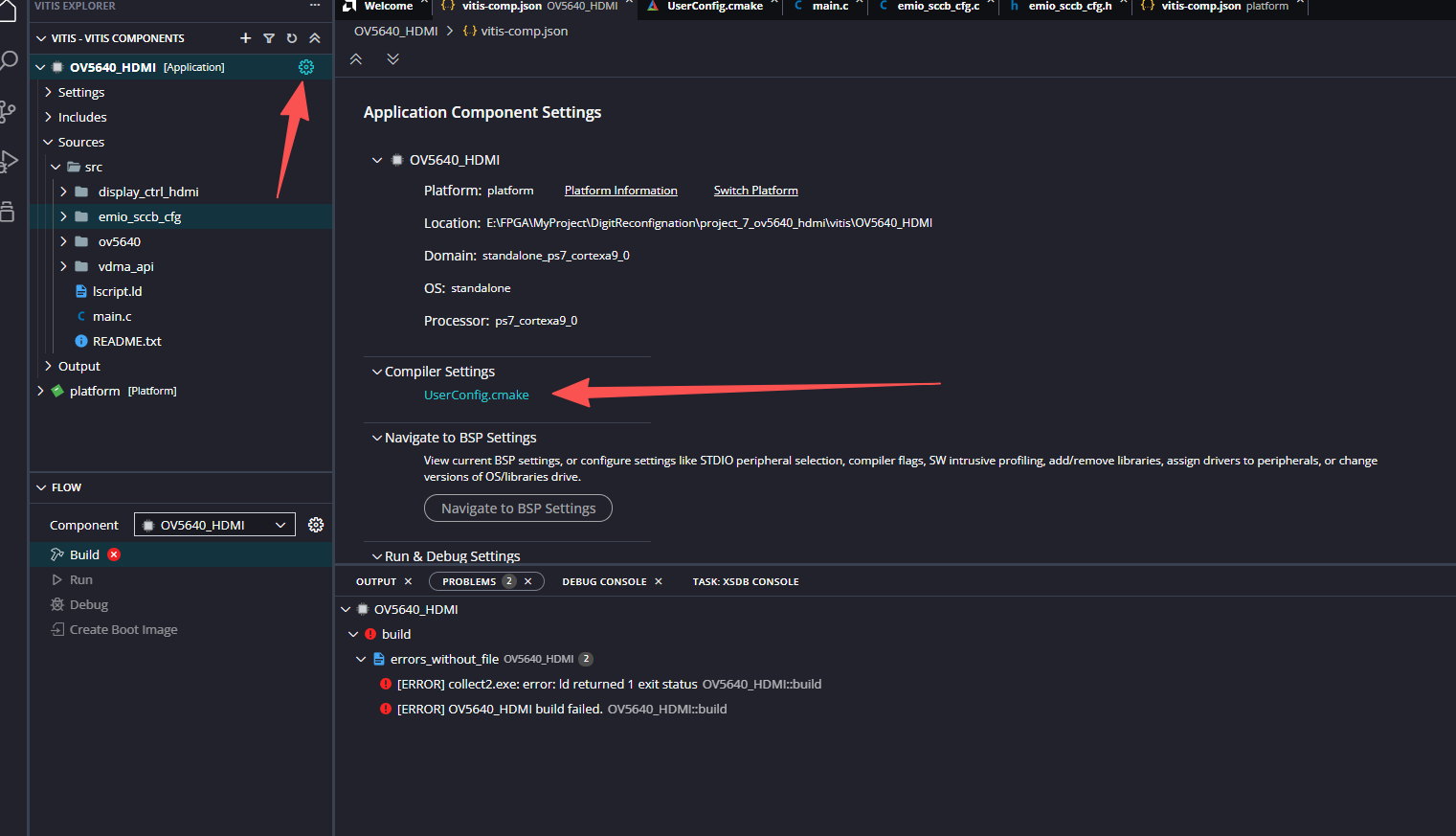Collapse the Run & Debug Settings section
Screen dimensions: 1456x836
[377, 556]
